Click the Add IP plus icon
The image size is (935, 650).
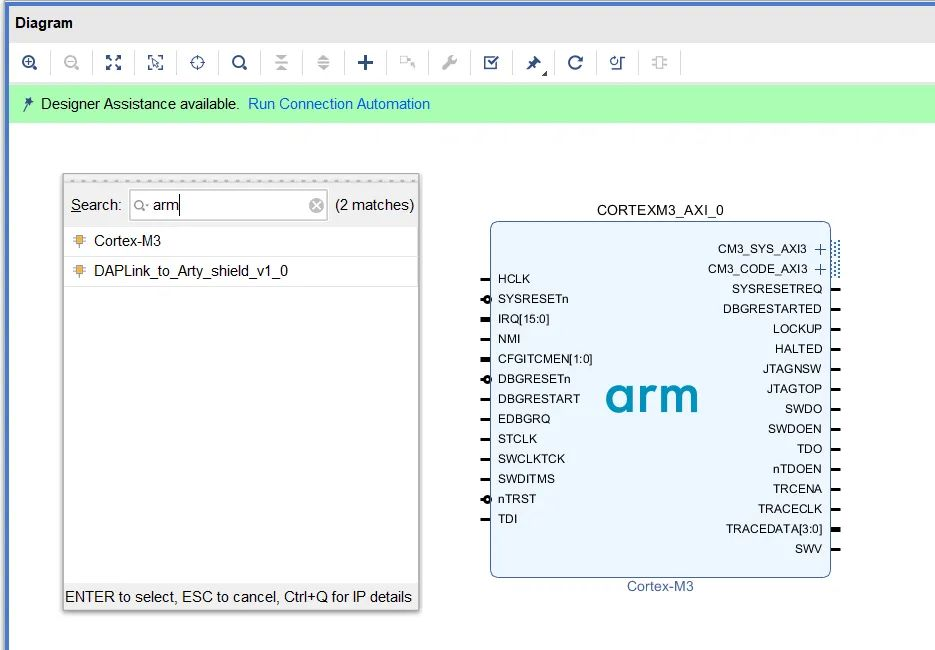pyautogui.click(x=365, y=63)
